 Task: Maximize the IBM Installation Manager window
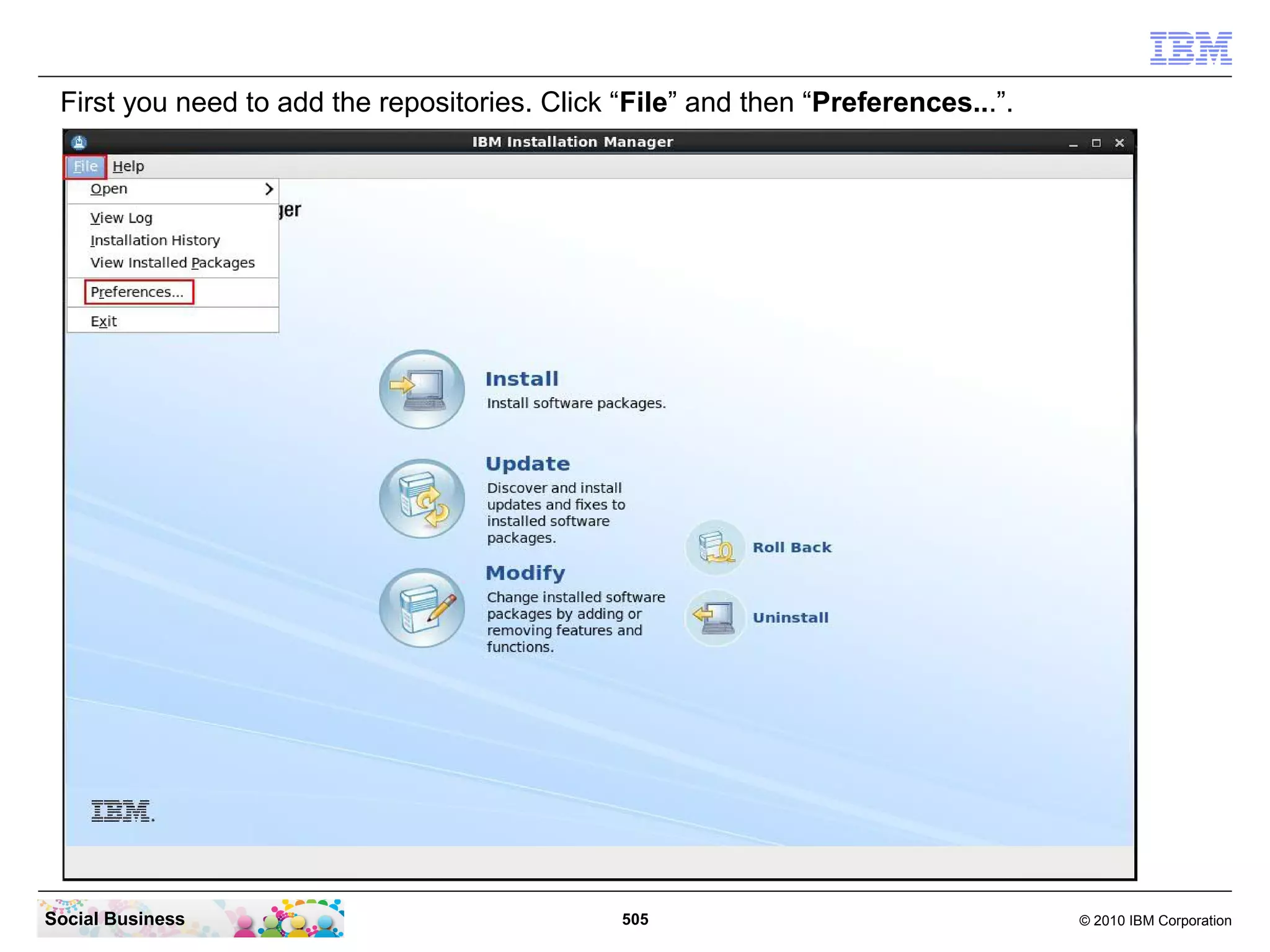coord(1096,143)
